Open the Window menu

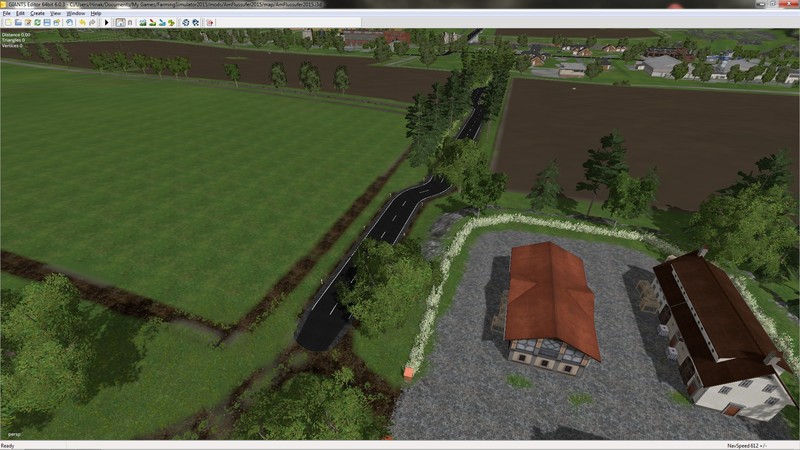[x=76, y=13]
